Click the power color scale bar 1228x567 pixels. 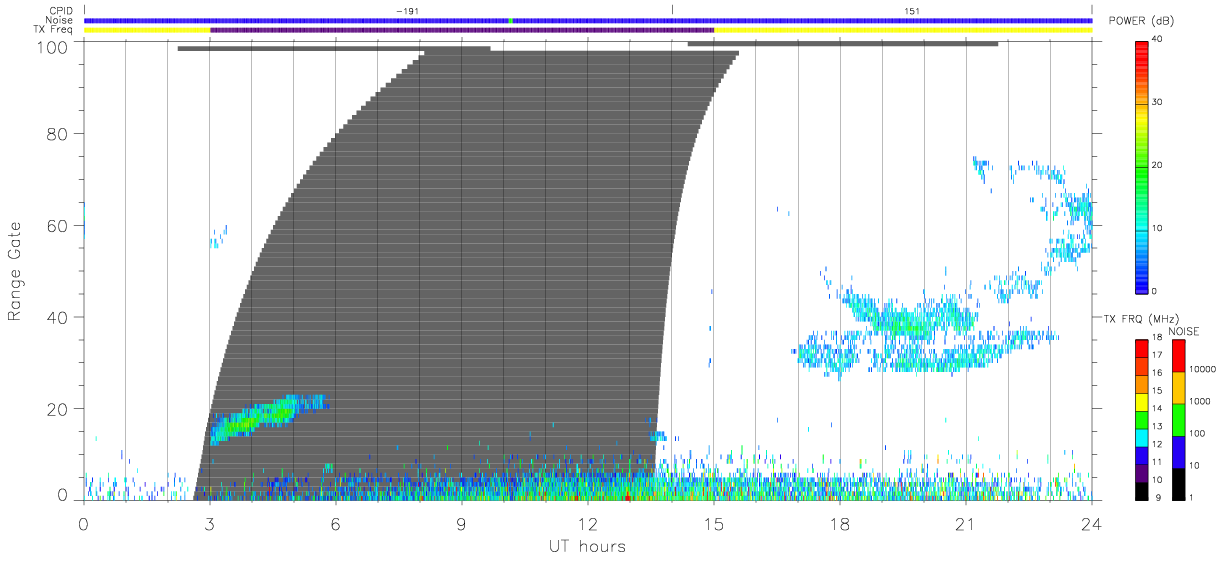pos(1142,166)
